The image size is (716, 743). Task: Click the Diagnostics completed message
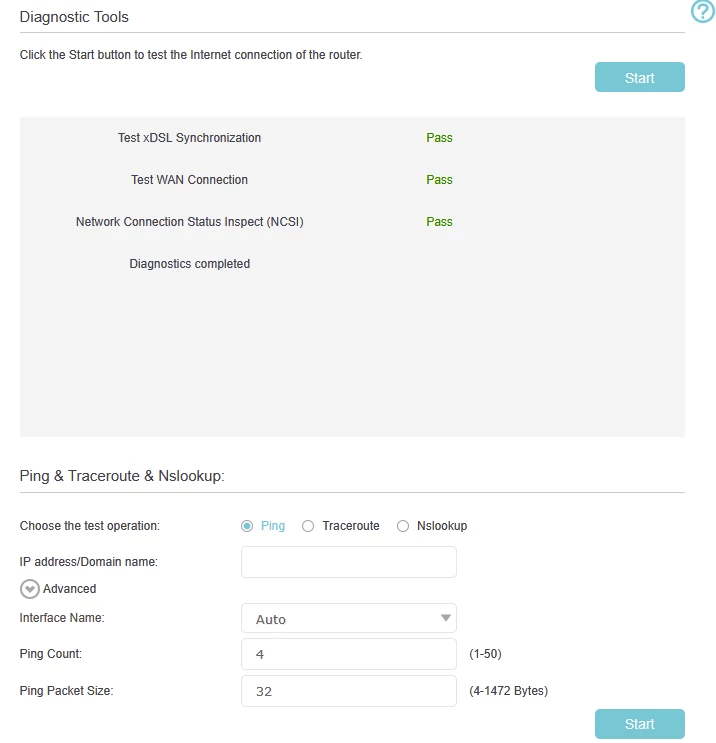click(x=189, y=264)
